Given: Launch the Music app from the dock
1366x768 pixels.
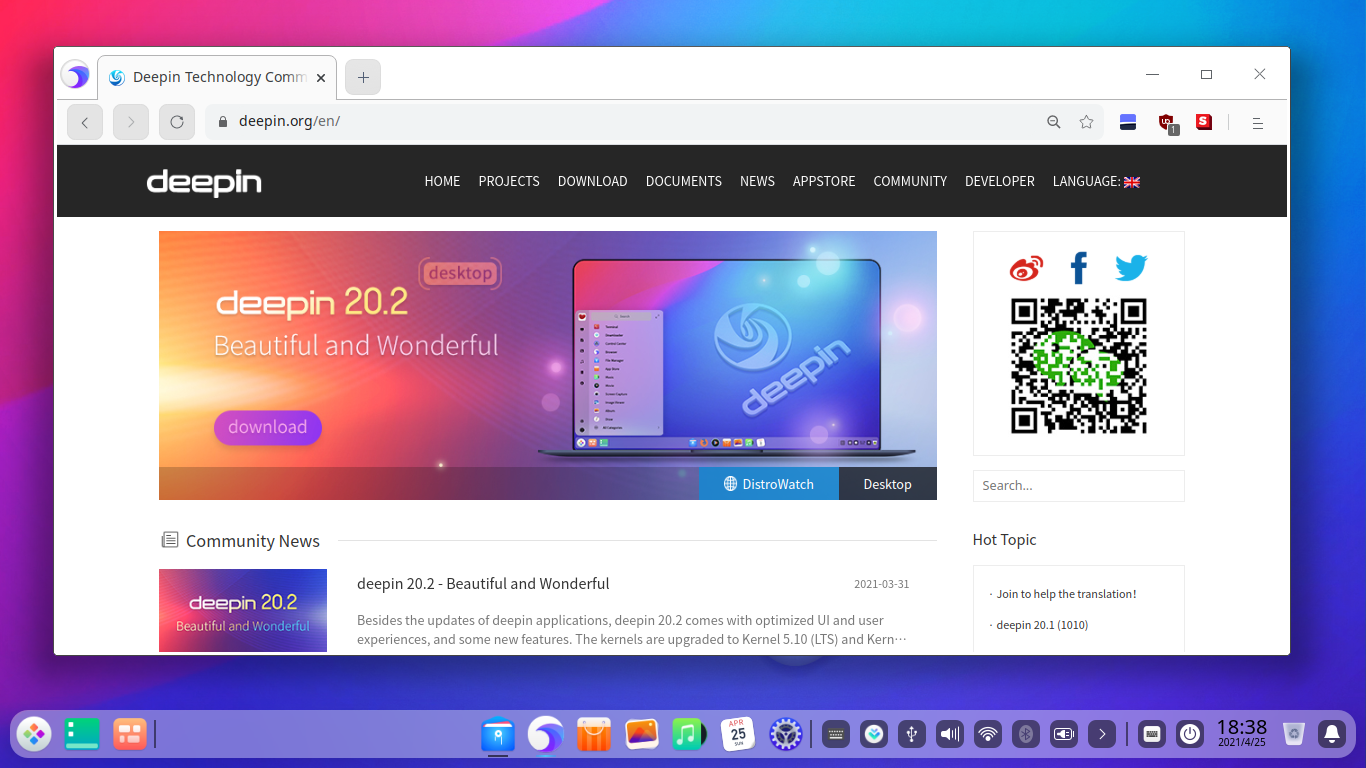Looking at the screenshot, I should [688, 735].
